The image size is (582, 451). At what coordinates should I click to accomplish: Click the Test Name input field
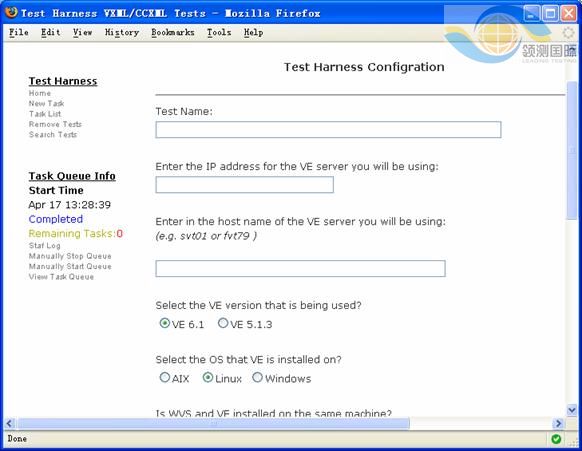(328, 130)
